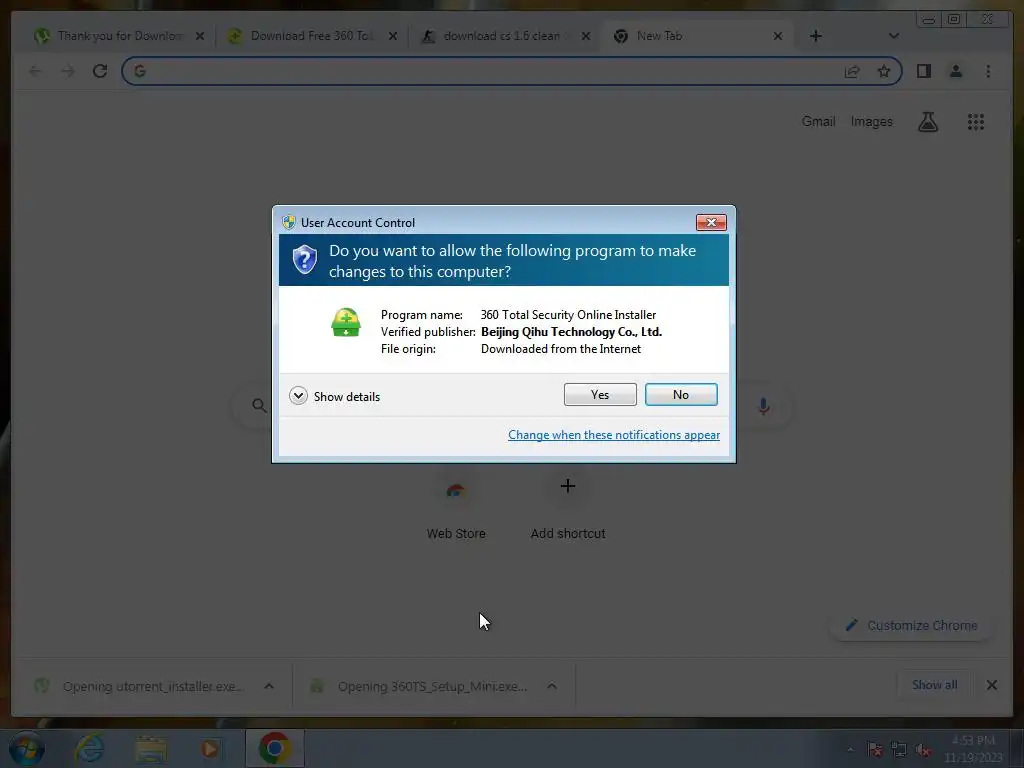
Task: Click the search magnifier icon on Google
Action: [x=259, y=406]
